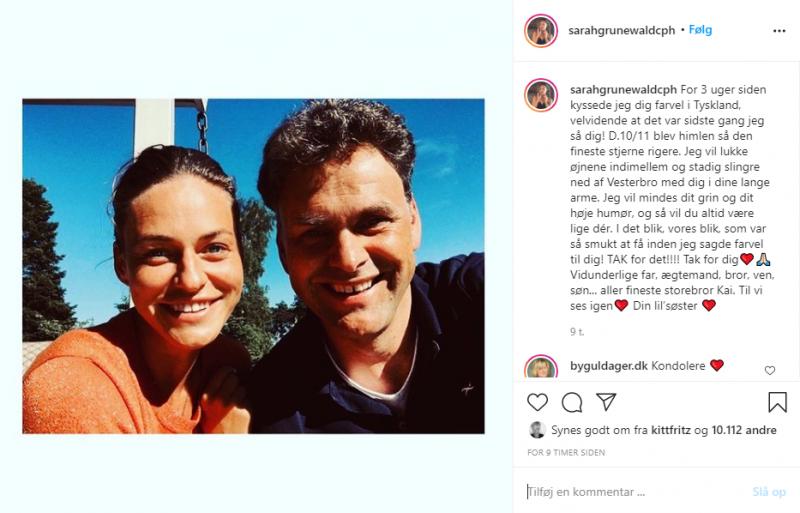Open the caption author's profile avatar
Image resolution: width=800 pixels, height=513 pixels.
(x=541, y=95)
